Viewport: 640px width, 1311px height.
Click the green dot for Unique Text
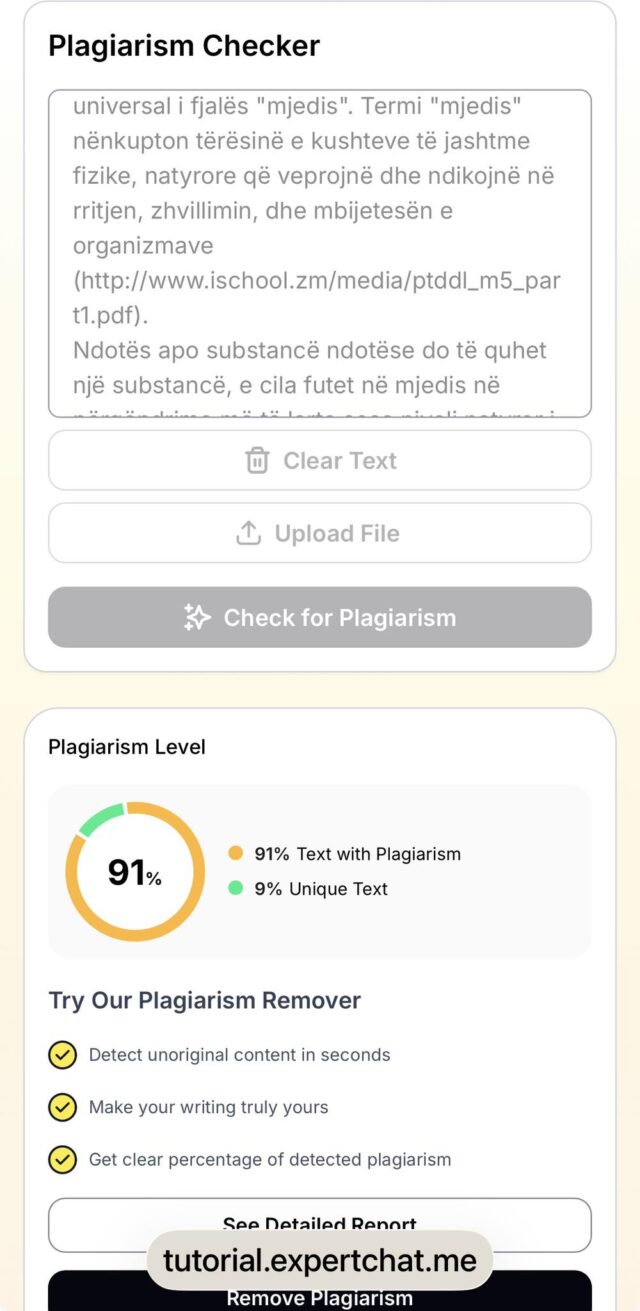pyautogui.click(x=236, y=888)
